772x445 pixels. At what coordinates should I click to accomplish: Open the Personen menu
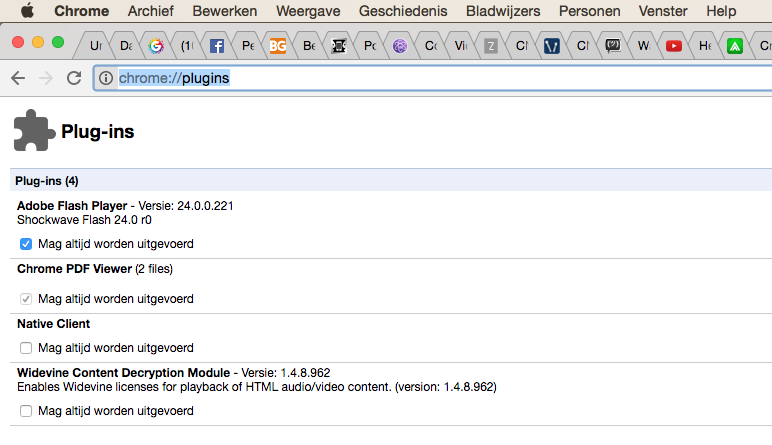click(589, 11)
